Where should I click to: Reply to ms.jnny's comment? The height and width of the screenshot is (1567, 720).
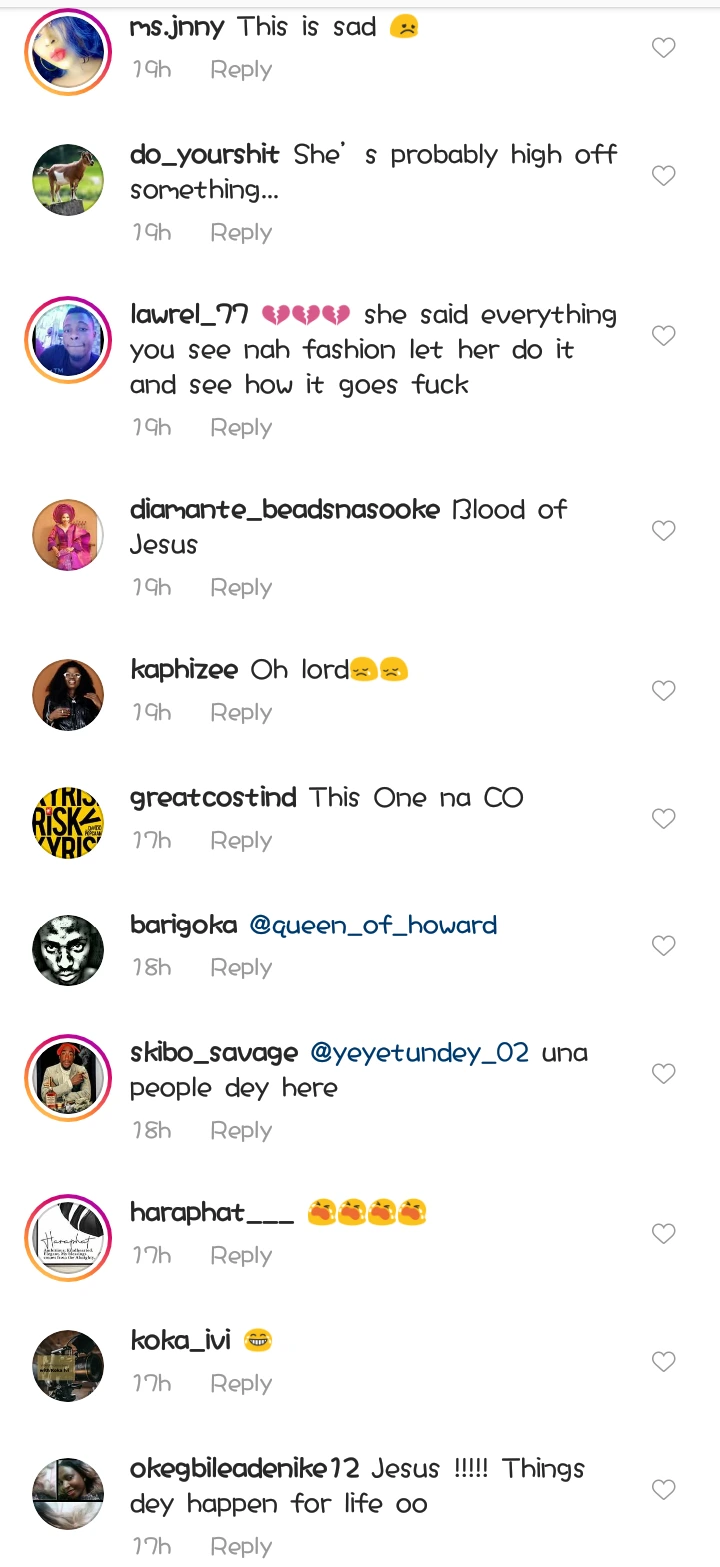tap(241, 70)
